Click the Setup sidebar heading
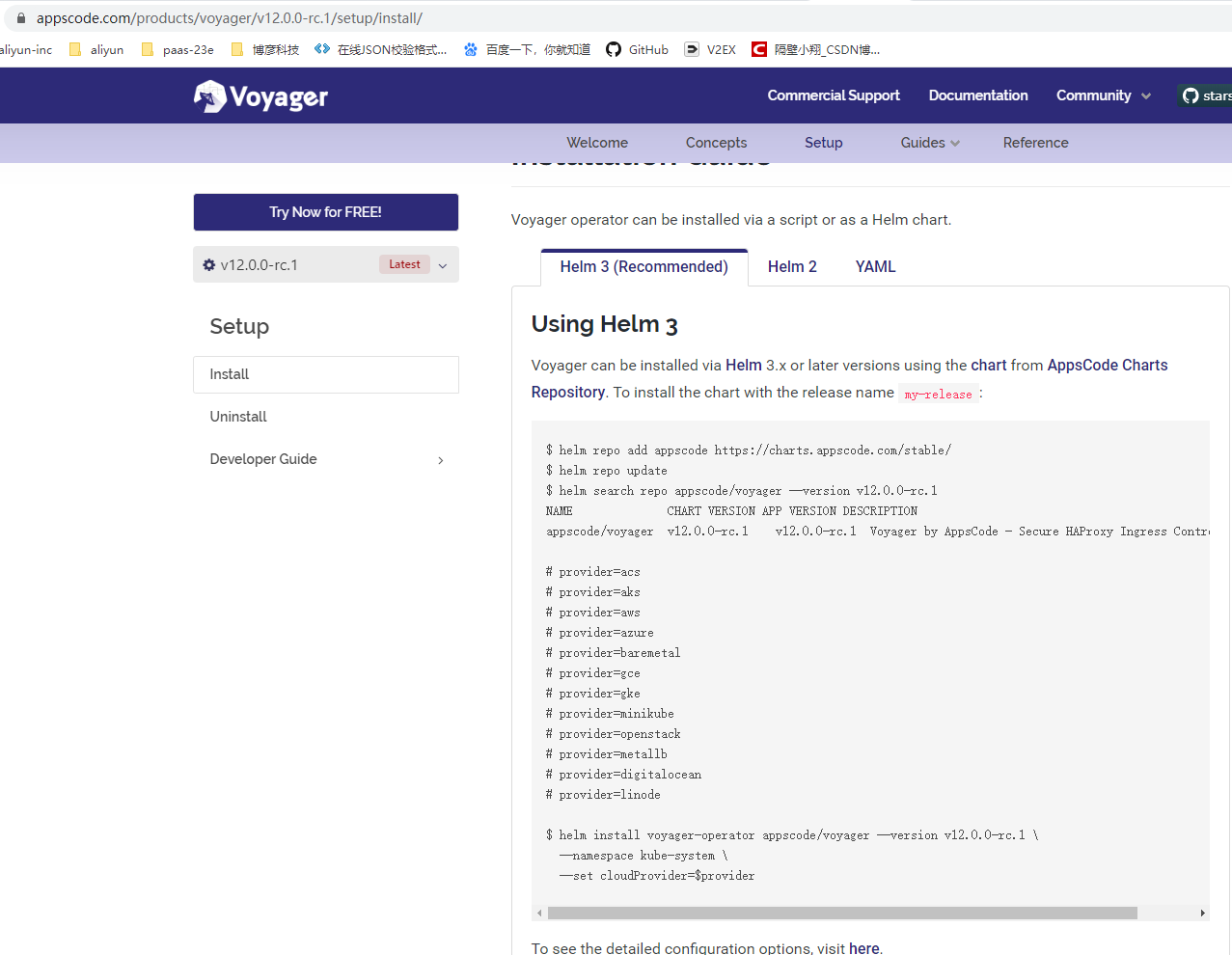 click(239, 326)
